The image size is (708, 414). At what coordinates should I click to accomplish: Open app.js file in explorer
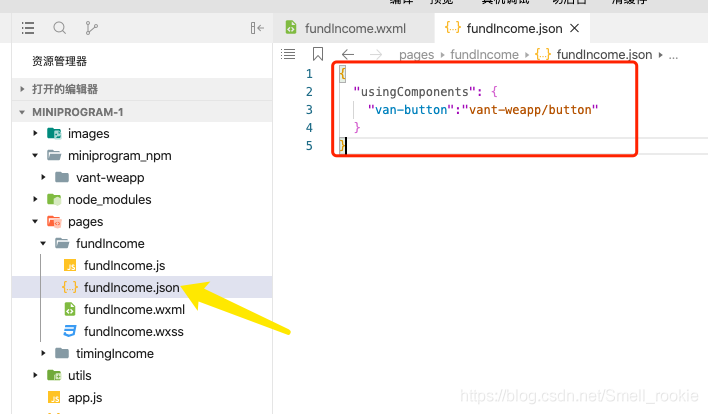pyautogui.click(x=84, y=397)
